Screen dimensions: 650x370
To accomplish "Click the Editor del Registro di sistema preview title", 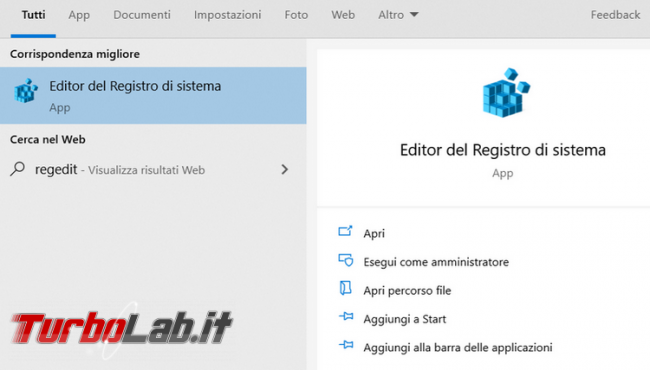I will (x=502, y=150).
